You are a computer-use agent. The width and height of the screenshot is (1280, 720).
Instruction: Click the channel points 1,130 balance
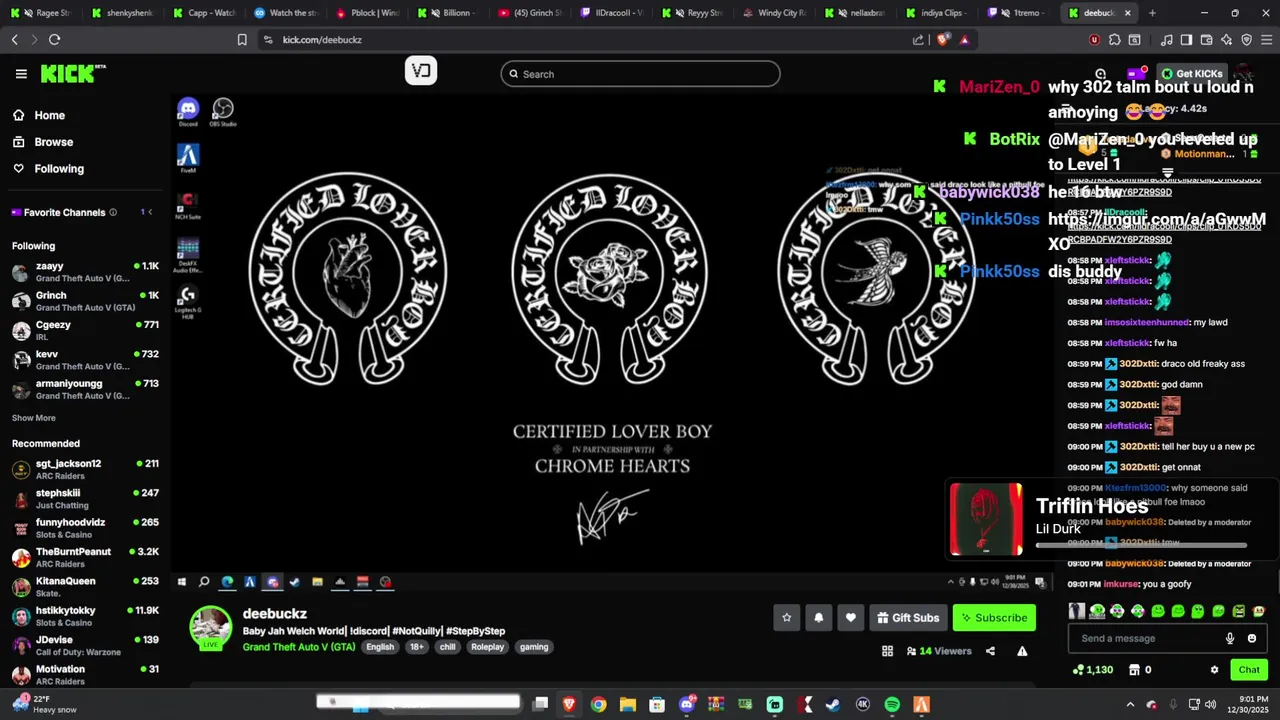tap(1092, 670)
